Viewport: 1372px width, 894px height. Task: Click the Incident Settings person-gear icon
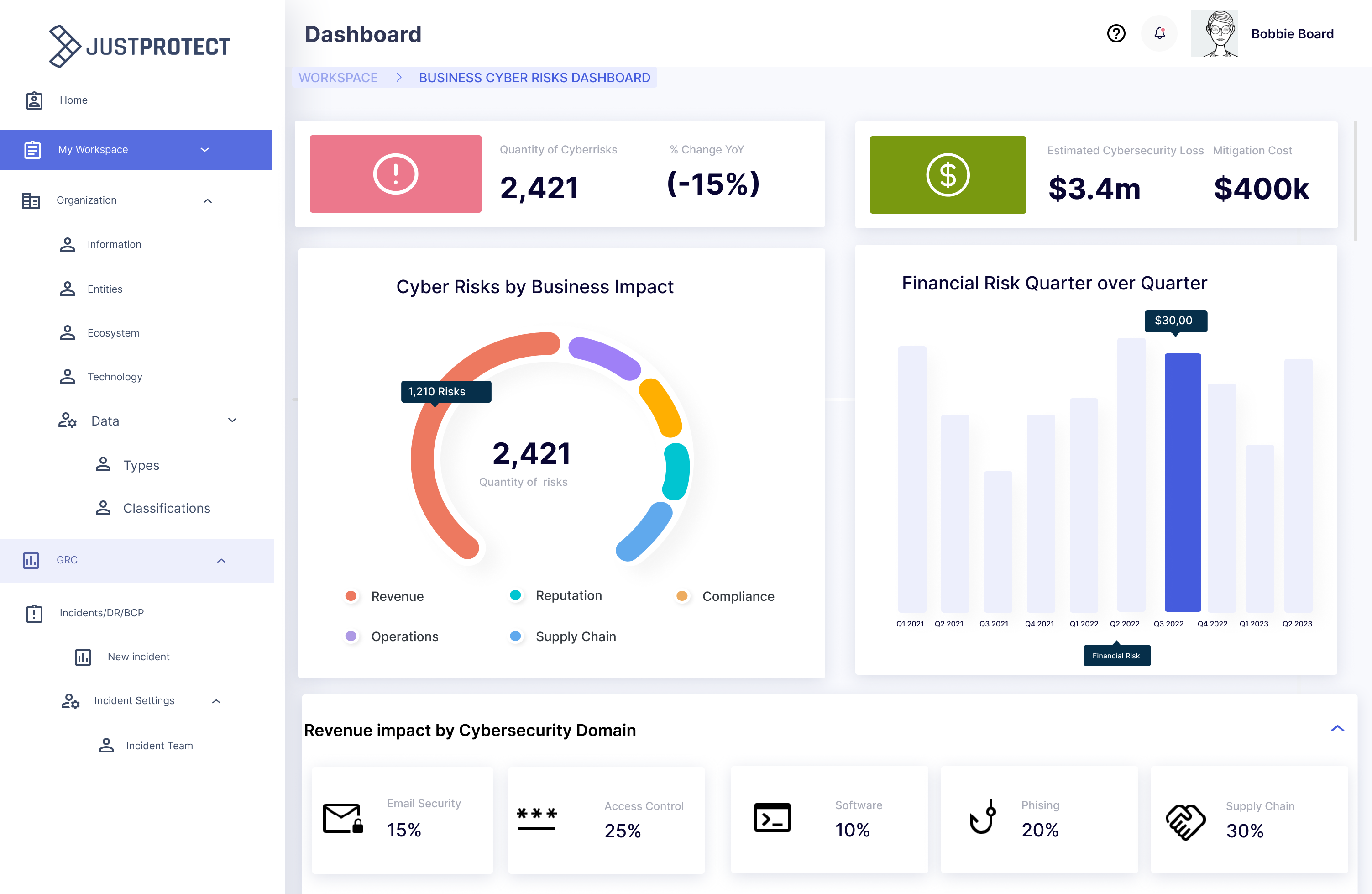pos(70,701)
